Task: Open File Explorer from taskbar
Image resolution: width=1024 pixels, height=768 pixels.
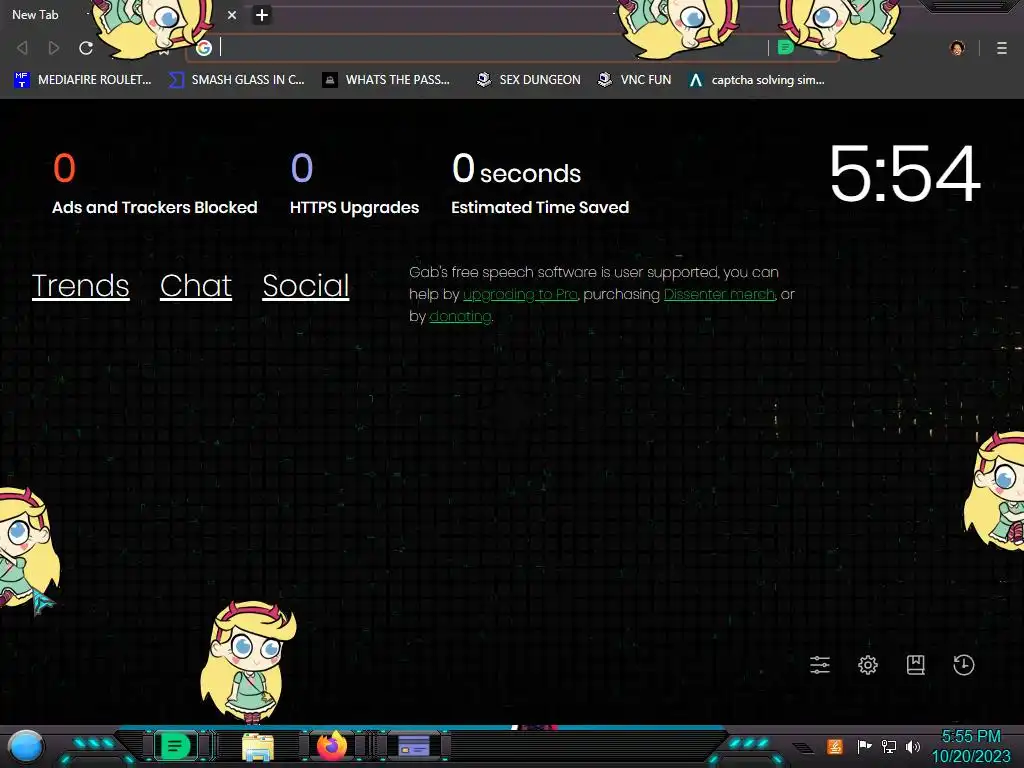Action: [257, 746]
